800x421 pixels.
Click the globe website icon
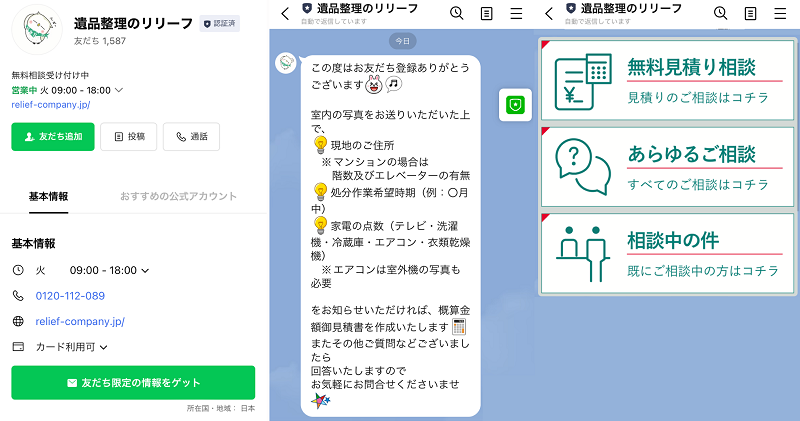pos(18,321)
